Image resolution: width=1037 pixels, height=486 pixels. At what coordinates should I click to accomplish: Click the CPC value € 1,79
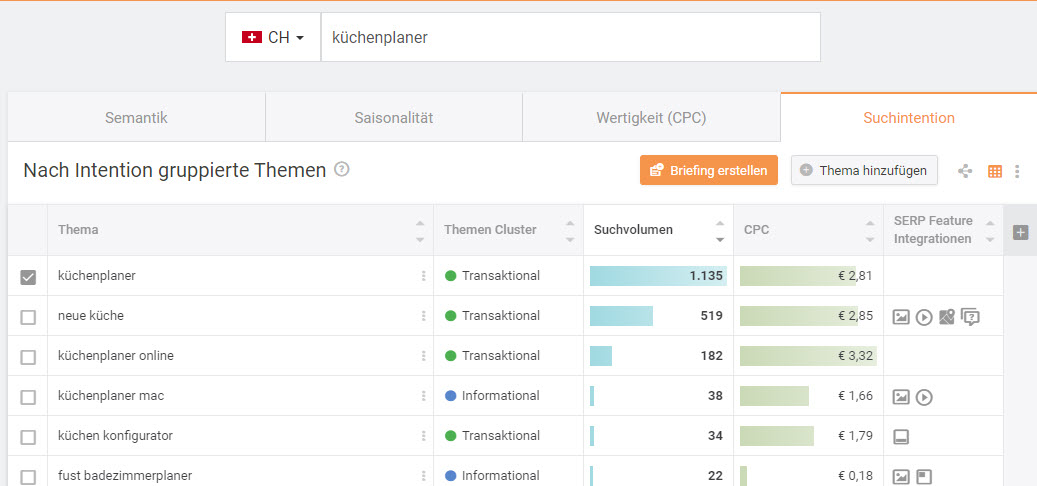855,436
